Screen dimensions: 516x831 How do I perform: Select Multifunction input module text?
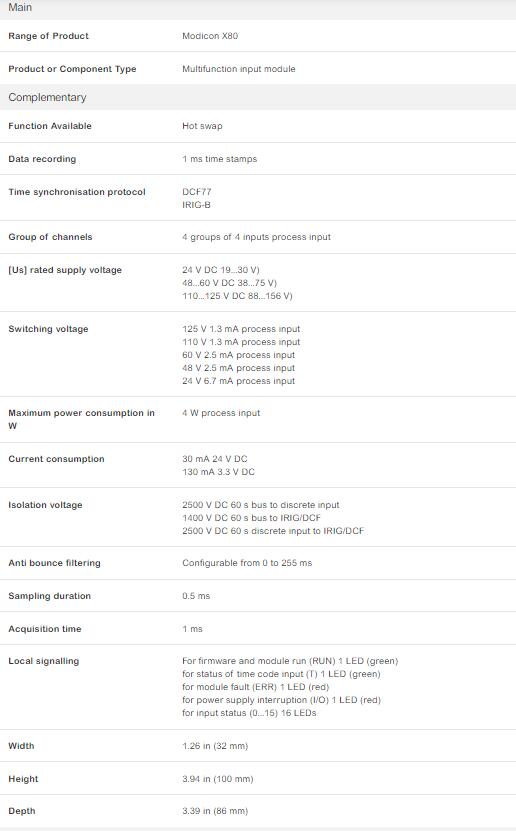click(239, 69)
